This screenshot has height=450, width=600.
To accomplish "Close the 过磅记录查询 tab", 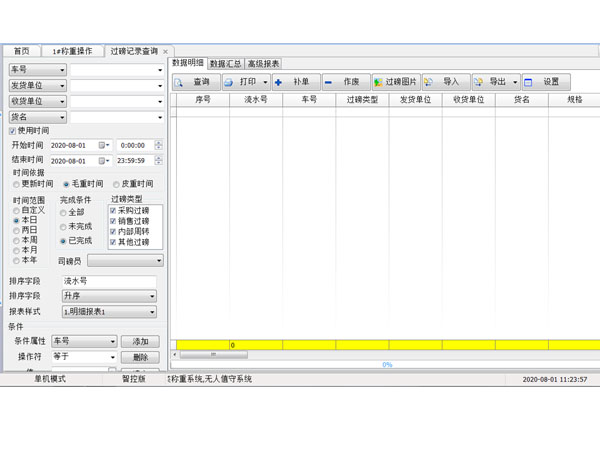I will click(166, 51).
